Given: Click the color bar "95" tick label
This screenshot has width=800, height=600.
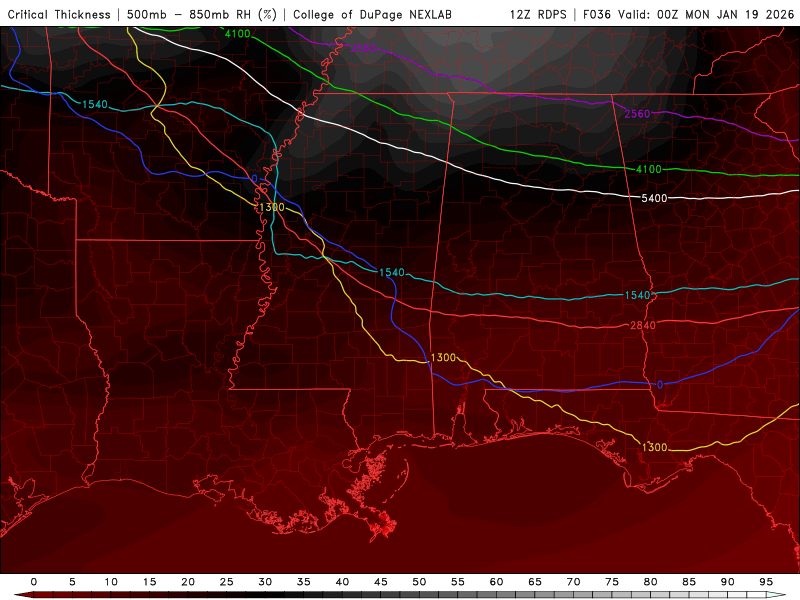Looking at the screenshot, I should [x=766, y=582].
